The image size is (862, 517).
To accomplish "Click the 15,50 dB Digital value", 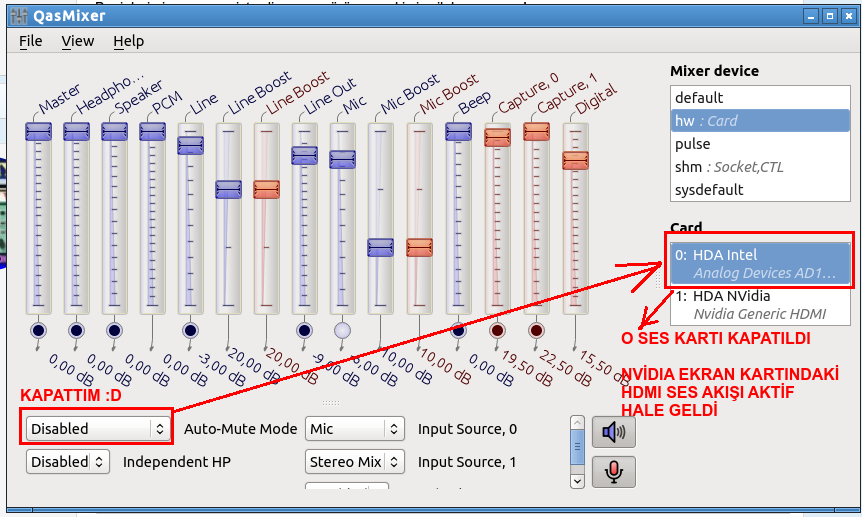I will point(604,369).
